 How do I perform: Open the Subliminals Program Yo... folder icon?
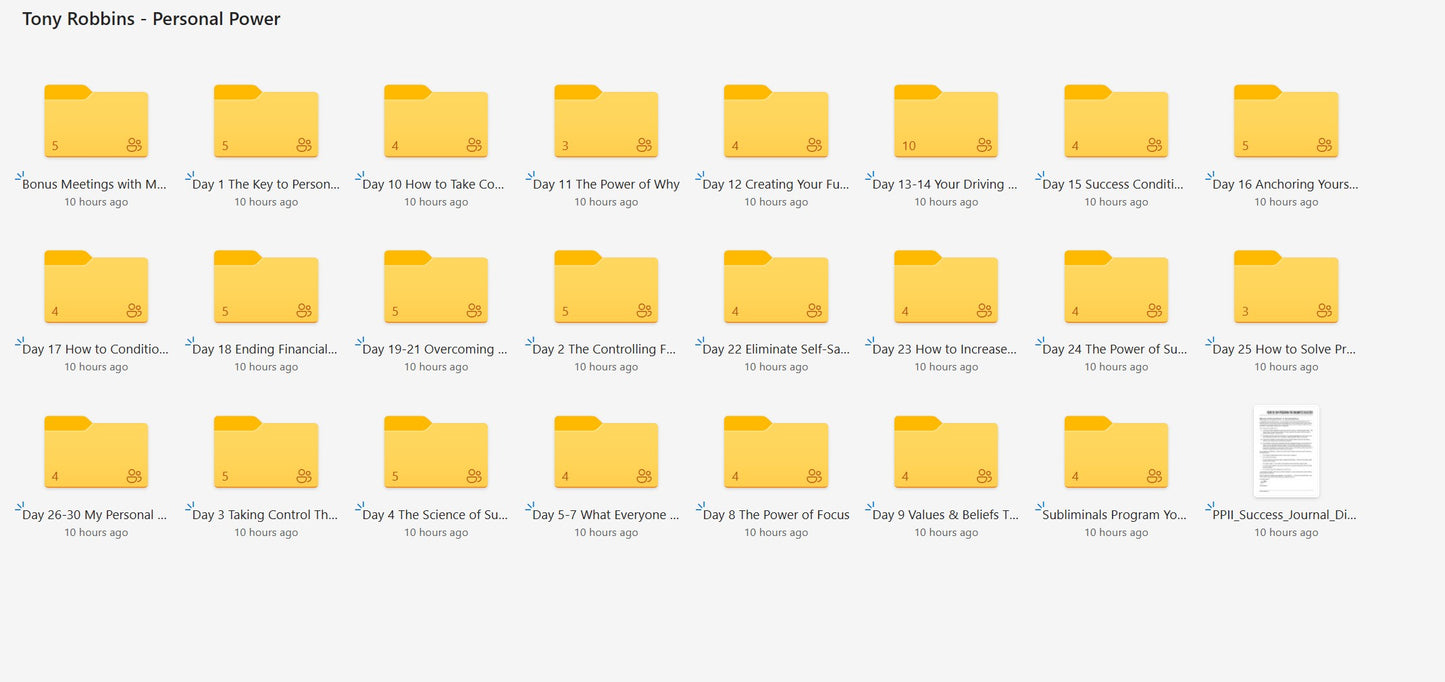tap(1116, 452)
